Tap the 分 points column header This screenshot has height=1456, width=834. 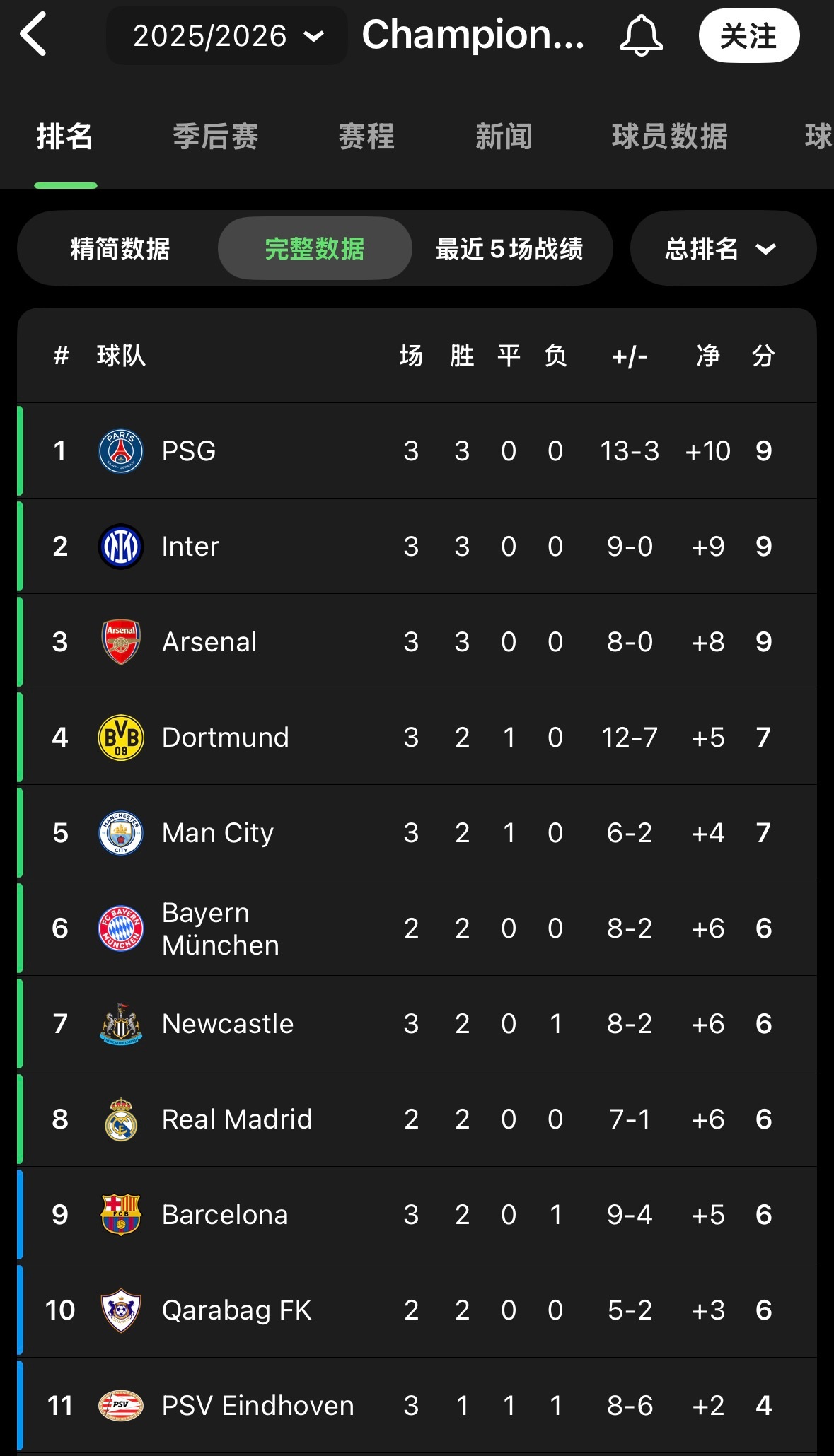763,356
